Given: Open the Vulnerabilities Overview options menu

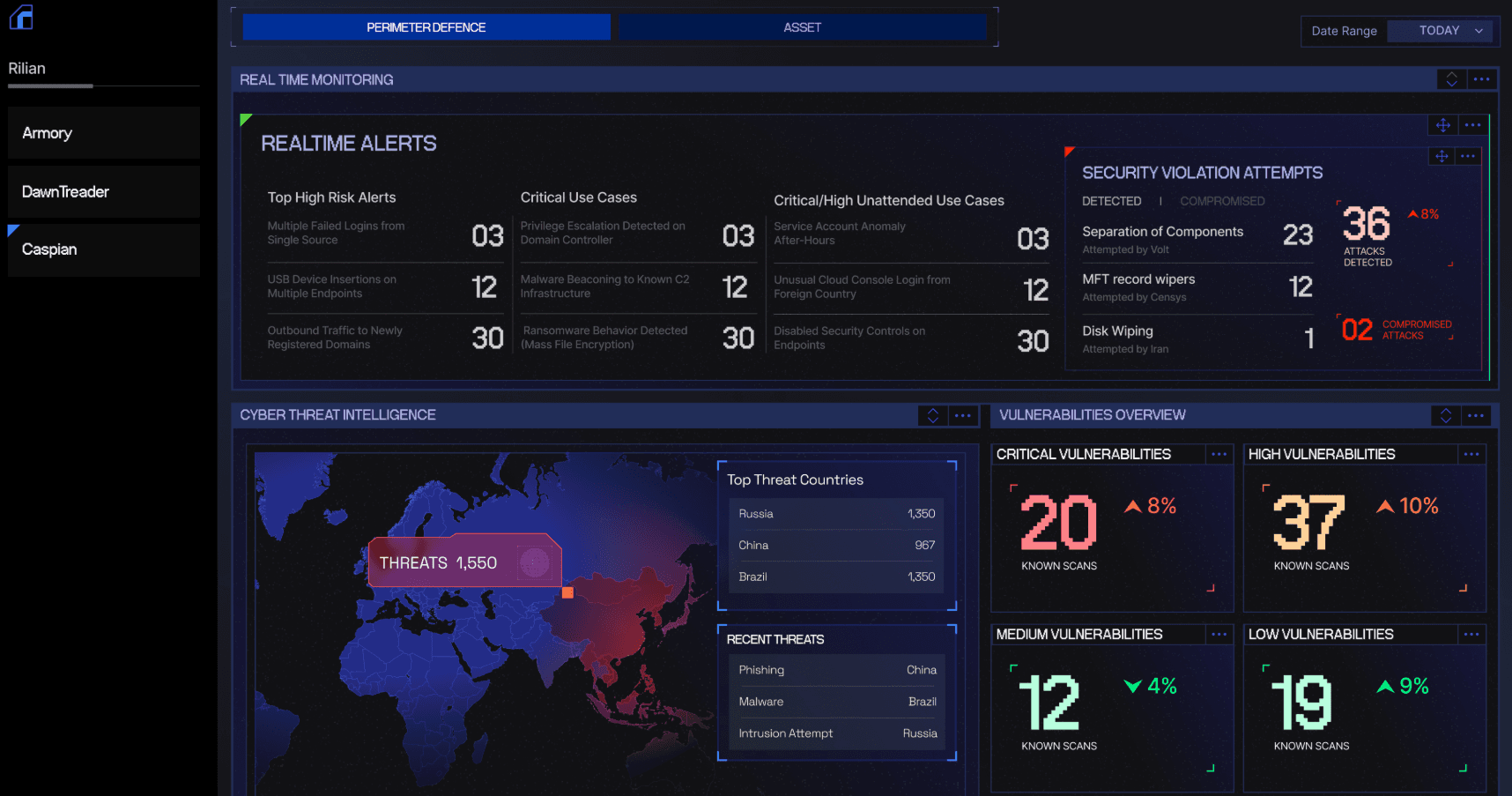Looking at the screenshot, I should 1477,415.
